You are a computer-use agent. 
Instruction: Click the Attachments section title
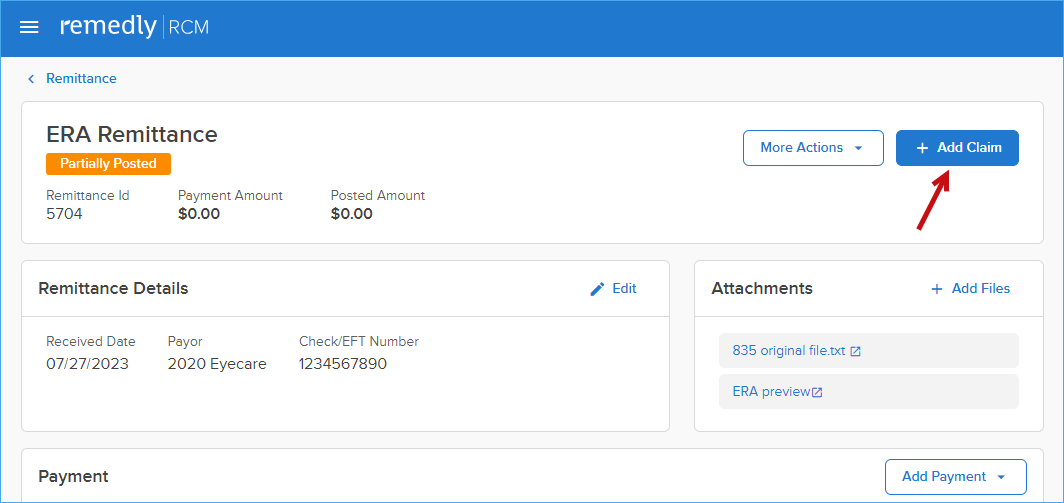pos(762,288)
